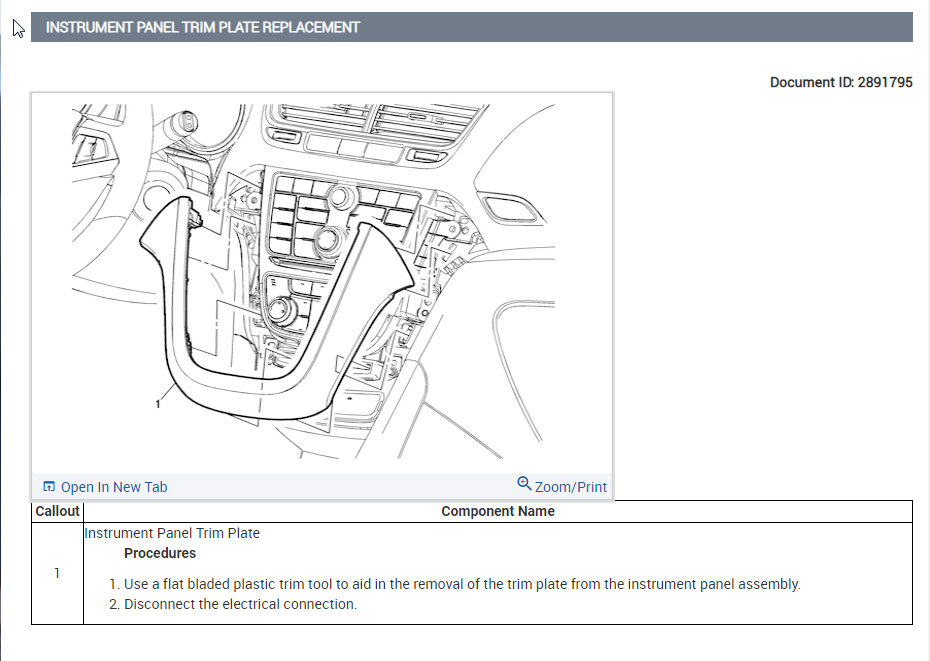Click callout label 1 in the diagram
The height and width of the screenshot is (661, 930).
point(158,404)
